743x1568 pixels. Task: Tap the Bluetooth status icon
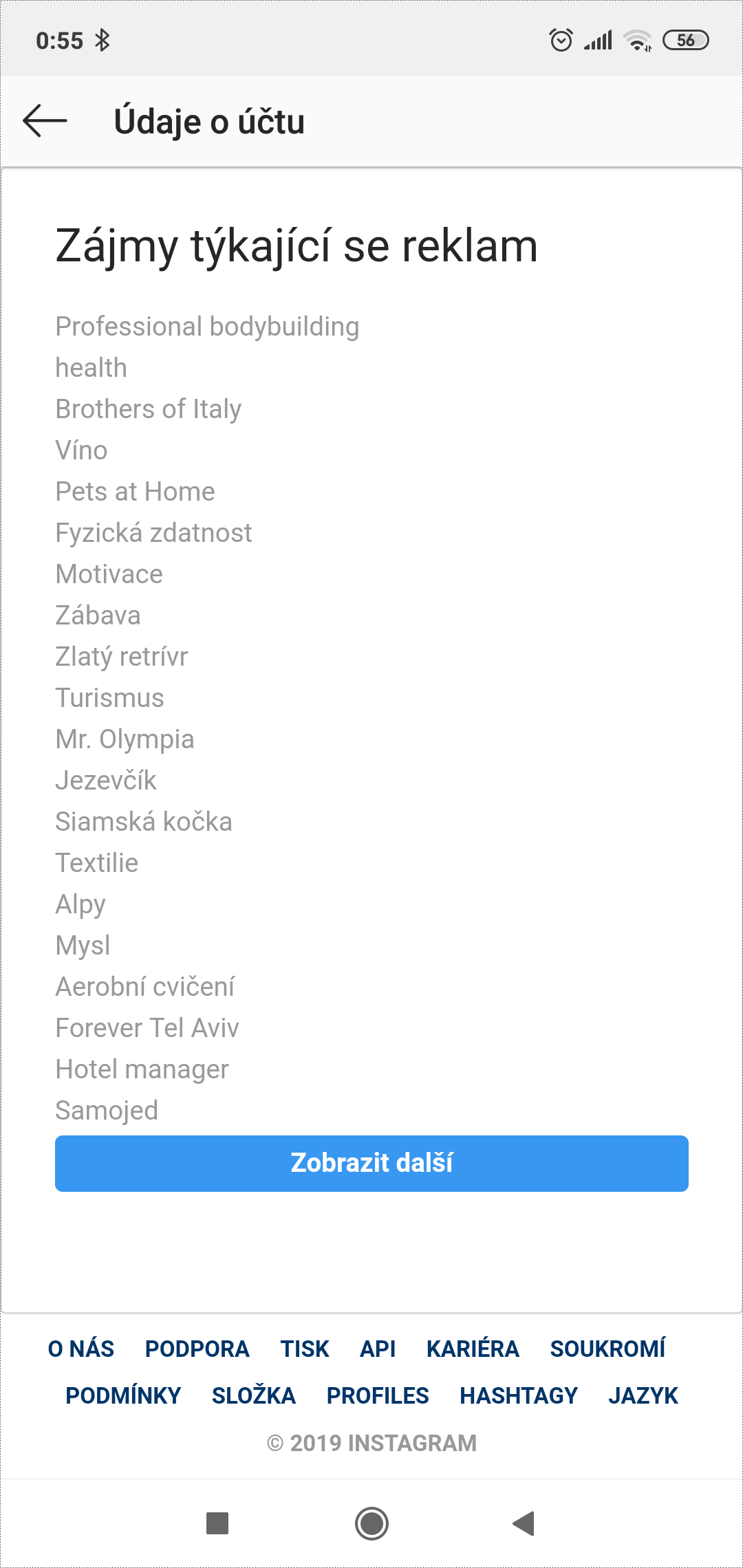click(x=103, y=41)
